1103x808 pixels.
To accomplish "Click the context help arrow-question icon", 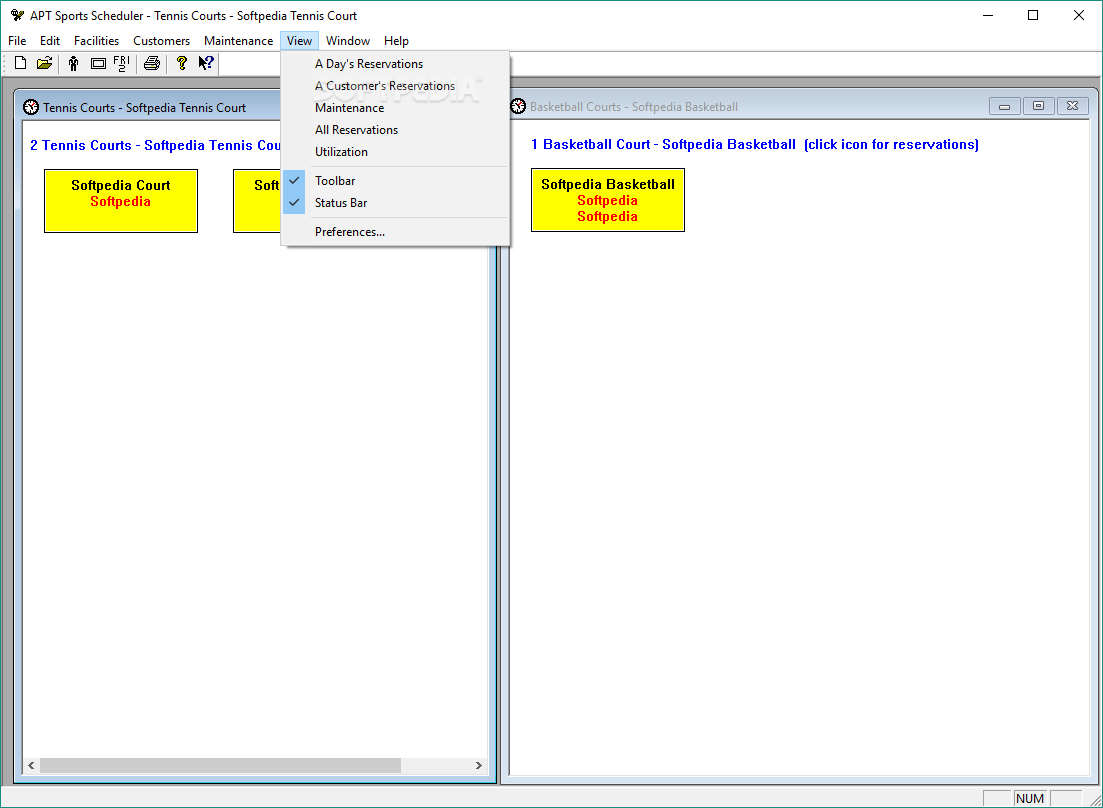I will point(205,63).
